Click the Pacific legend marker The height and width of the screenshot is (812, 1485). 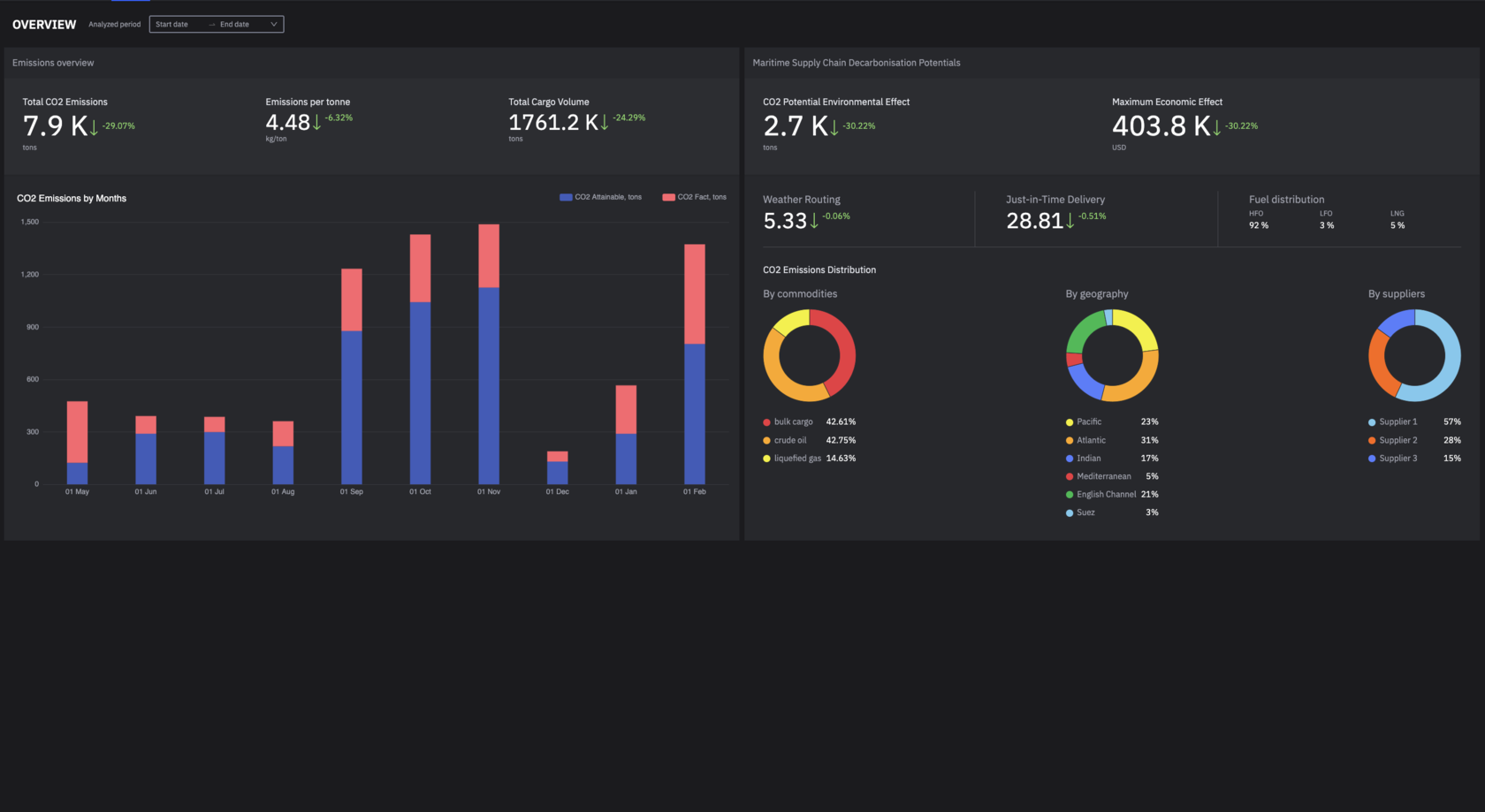pyautogui.click(x=1069, y=421)
